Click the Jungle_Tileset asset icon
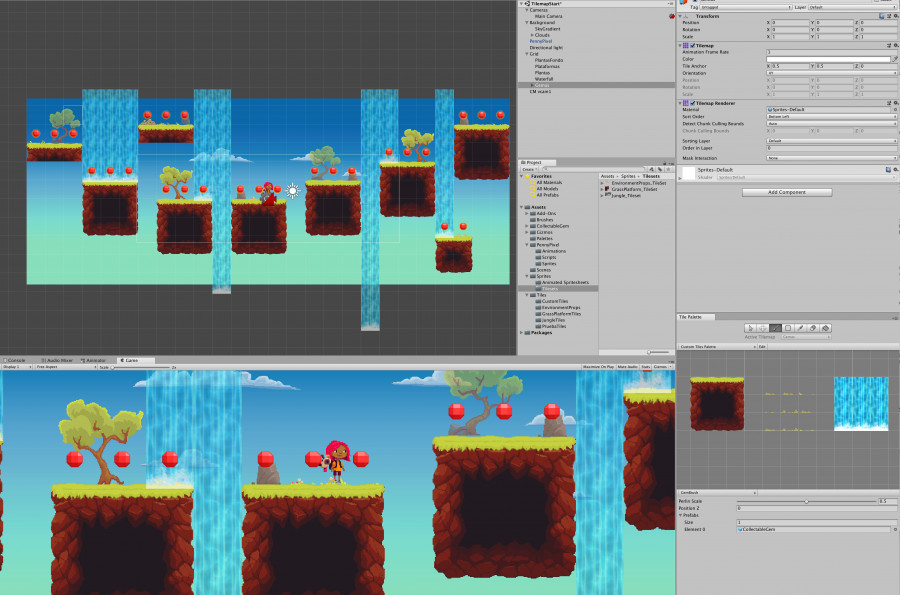Screen dimensions: 900x595 pos(607,195)
